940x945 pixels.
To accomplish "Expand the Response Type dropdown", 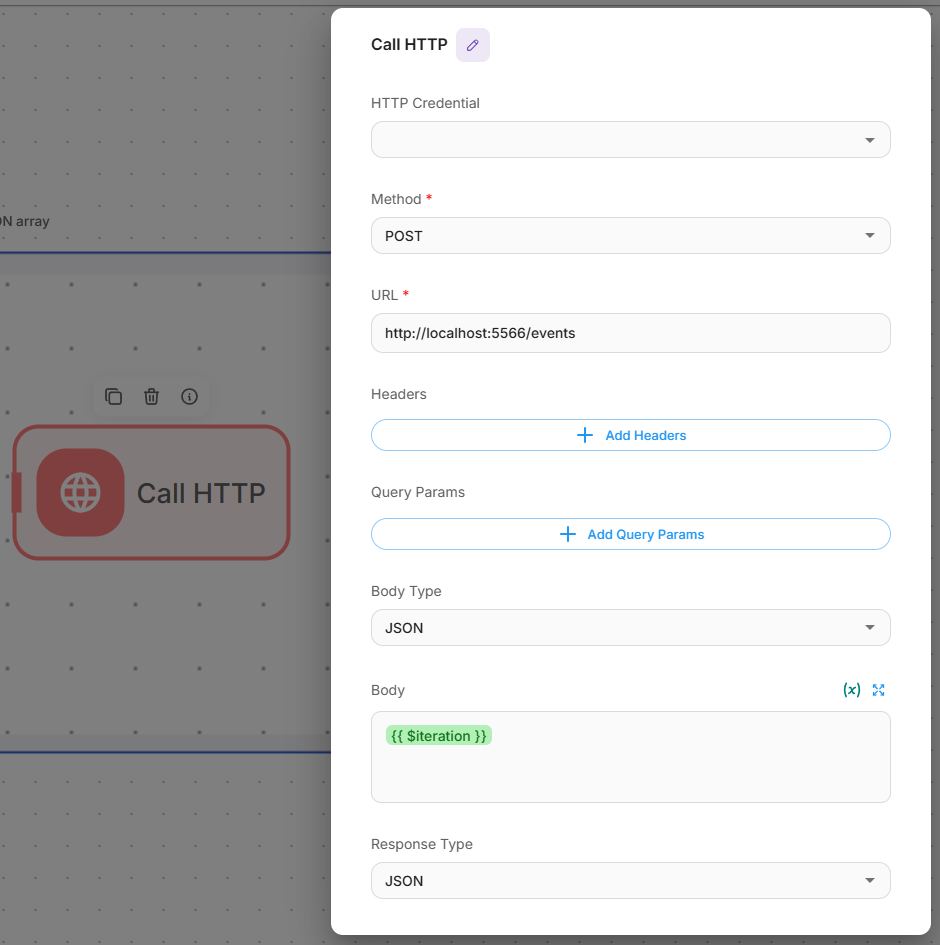I will click(630, 881).
